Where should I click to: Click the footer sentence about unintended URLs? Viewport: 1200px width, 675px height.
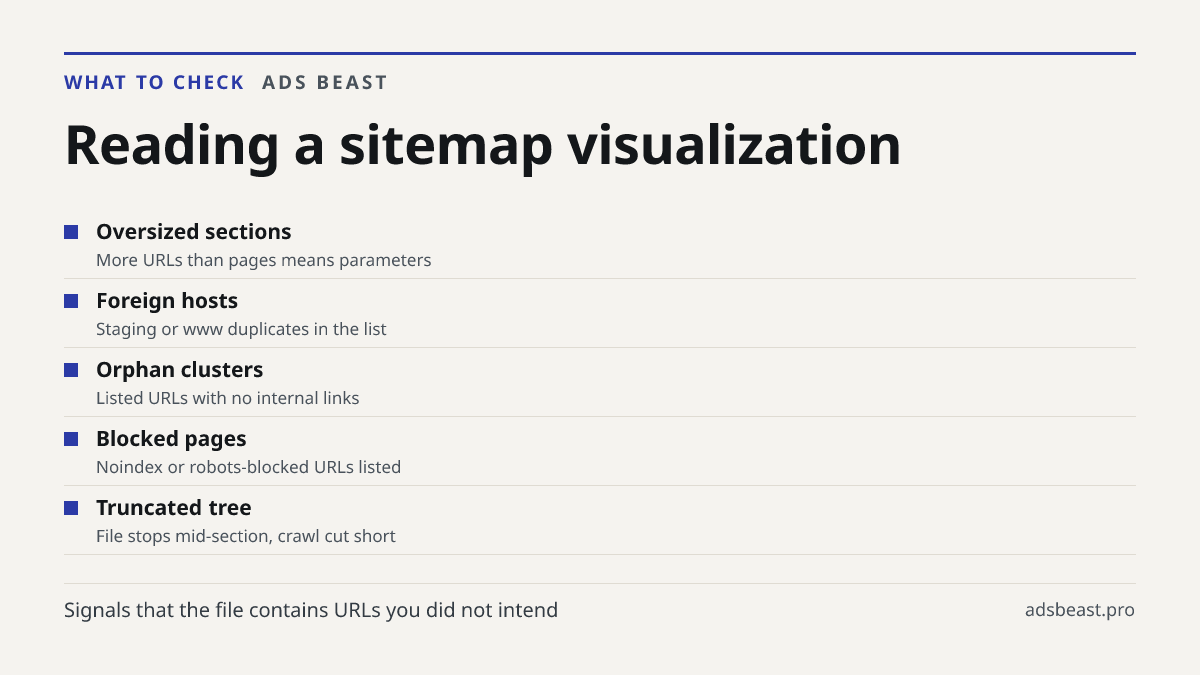coord(311,610)
